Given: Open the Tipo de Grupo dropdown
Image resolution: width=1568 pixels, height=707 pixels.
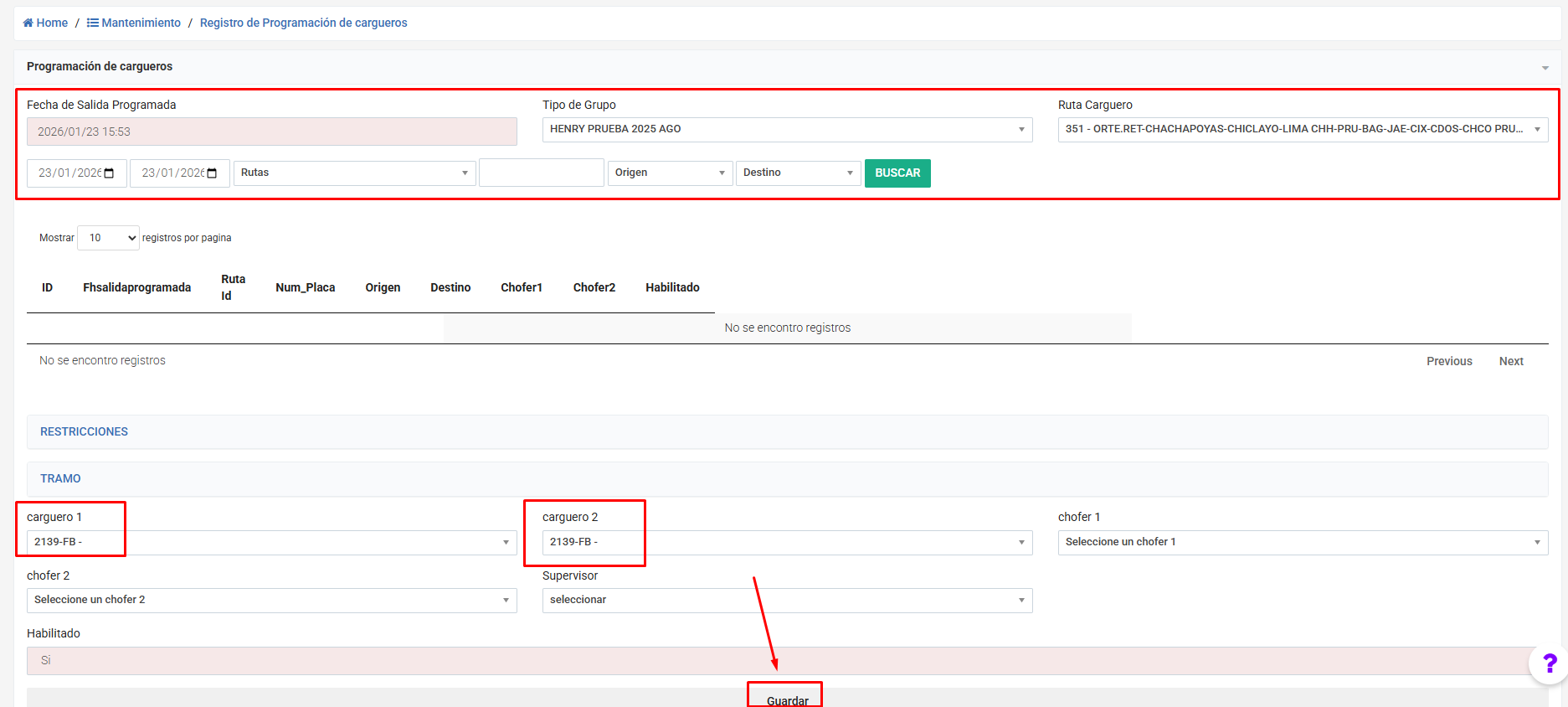Looking at the screenshot, I should tap(787, 130).
